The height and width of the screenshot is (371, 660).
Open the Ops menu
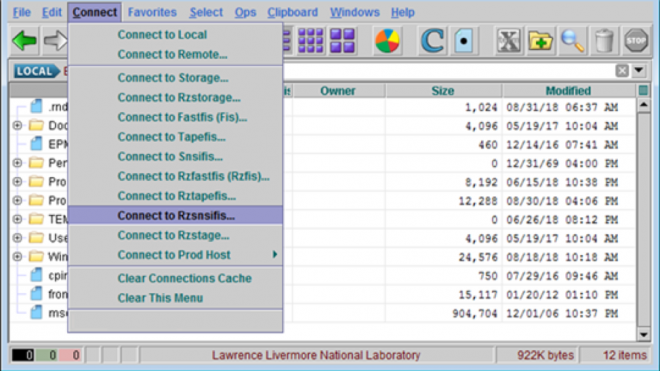point(245,12)
